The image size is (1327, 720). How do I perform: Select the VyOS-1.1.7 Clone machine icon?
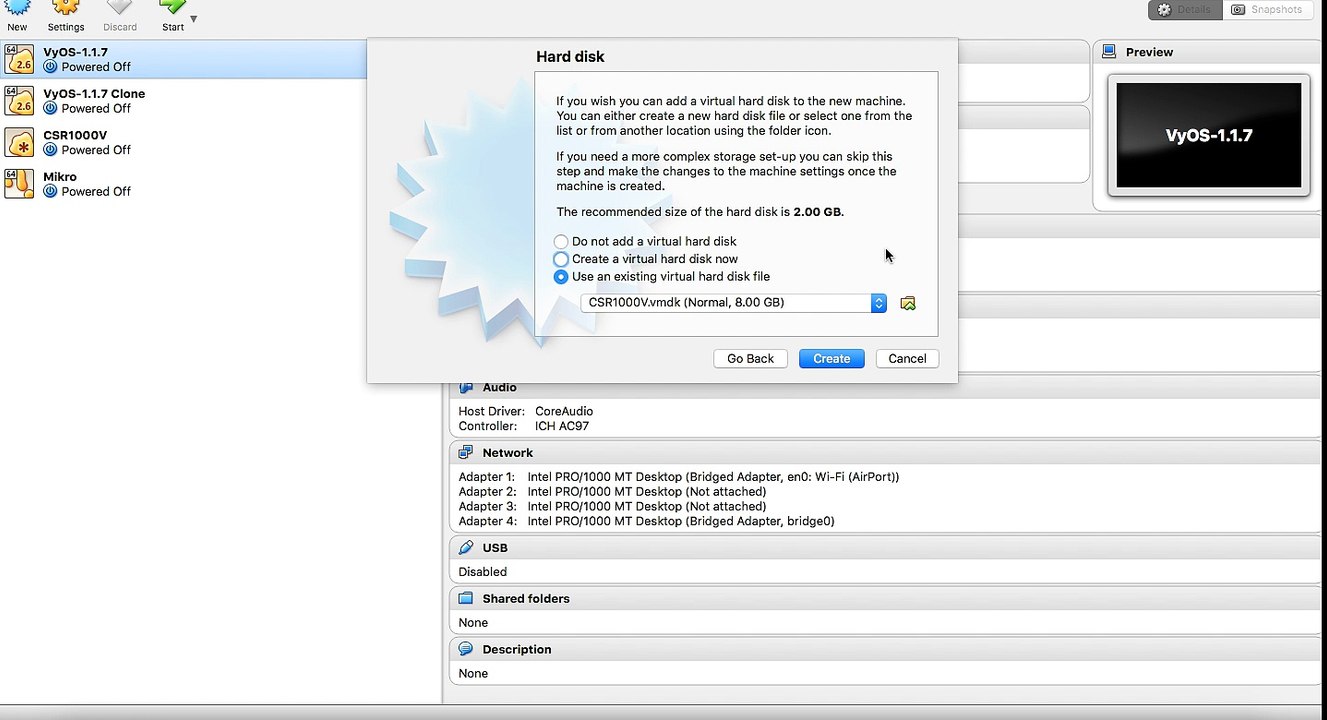19,101
